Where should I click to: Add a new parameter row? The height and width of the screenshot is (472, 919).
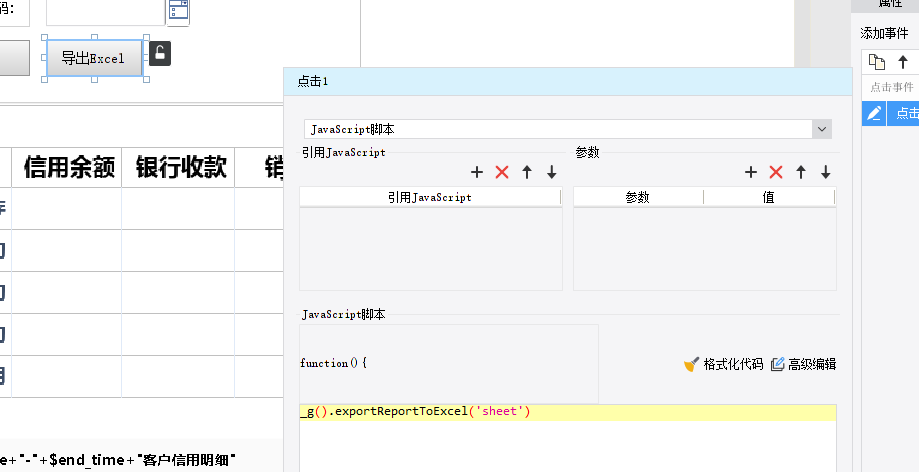coord(751,172)
